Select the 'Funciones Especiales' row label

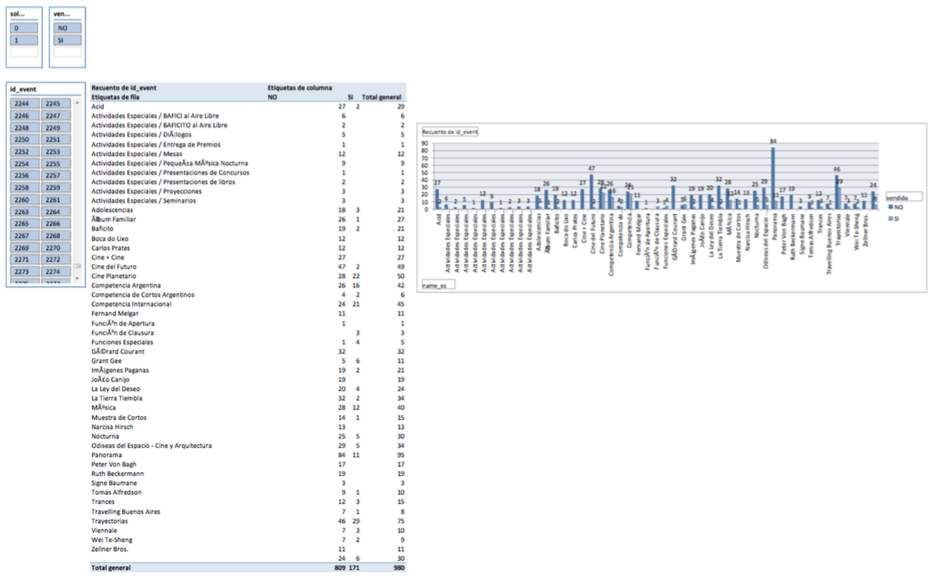tap(122, 342)
